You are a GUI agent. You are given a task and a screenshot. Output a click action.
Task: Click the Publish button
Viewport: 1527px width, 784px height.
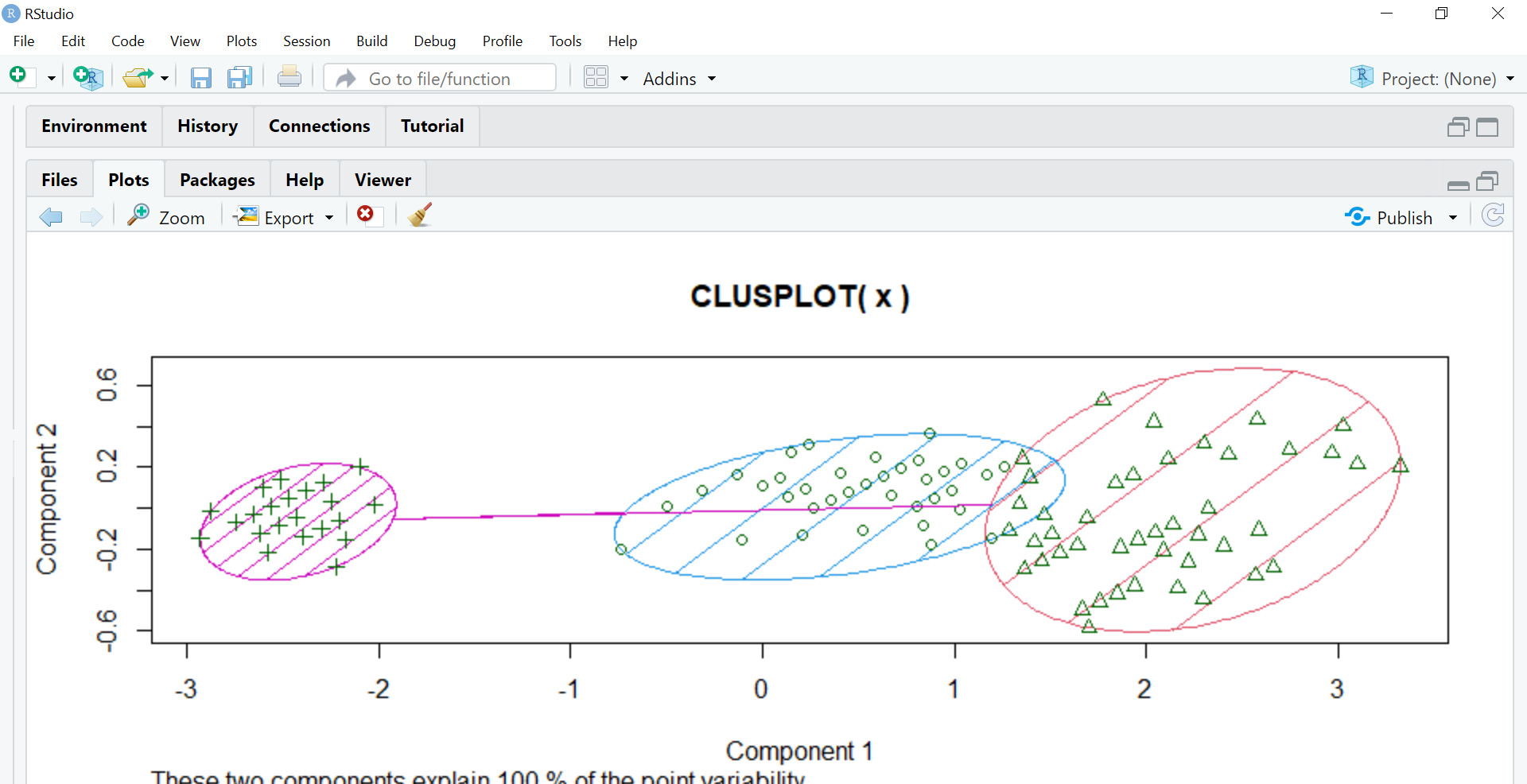(x=1389, y=217)
